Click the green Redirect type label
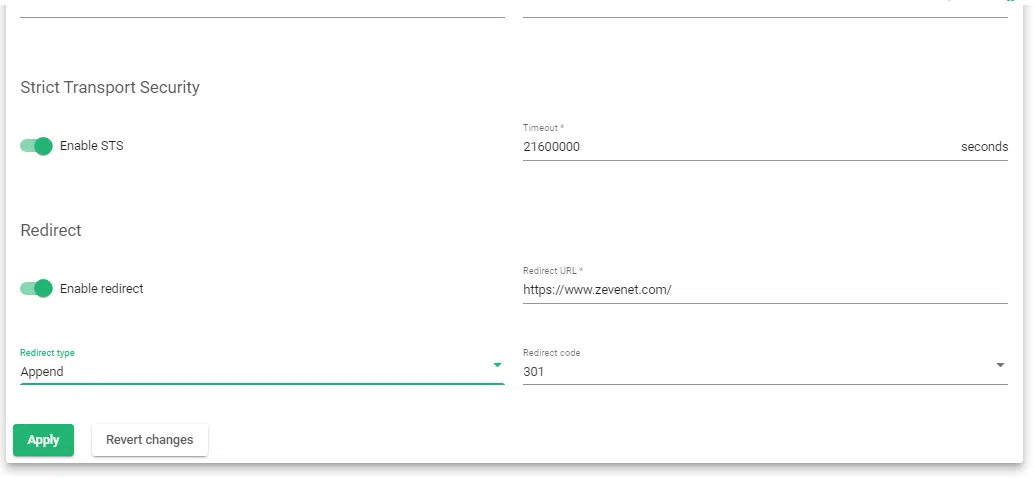This screenshot has width=1034, height=478. (x=47, y=353)
